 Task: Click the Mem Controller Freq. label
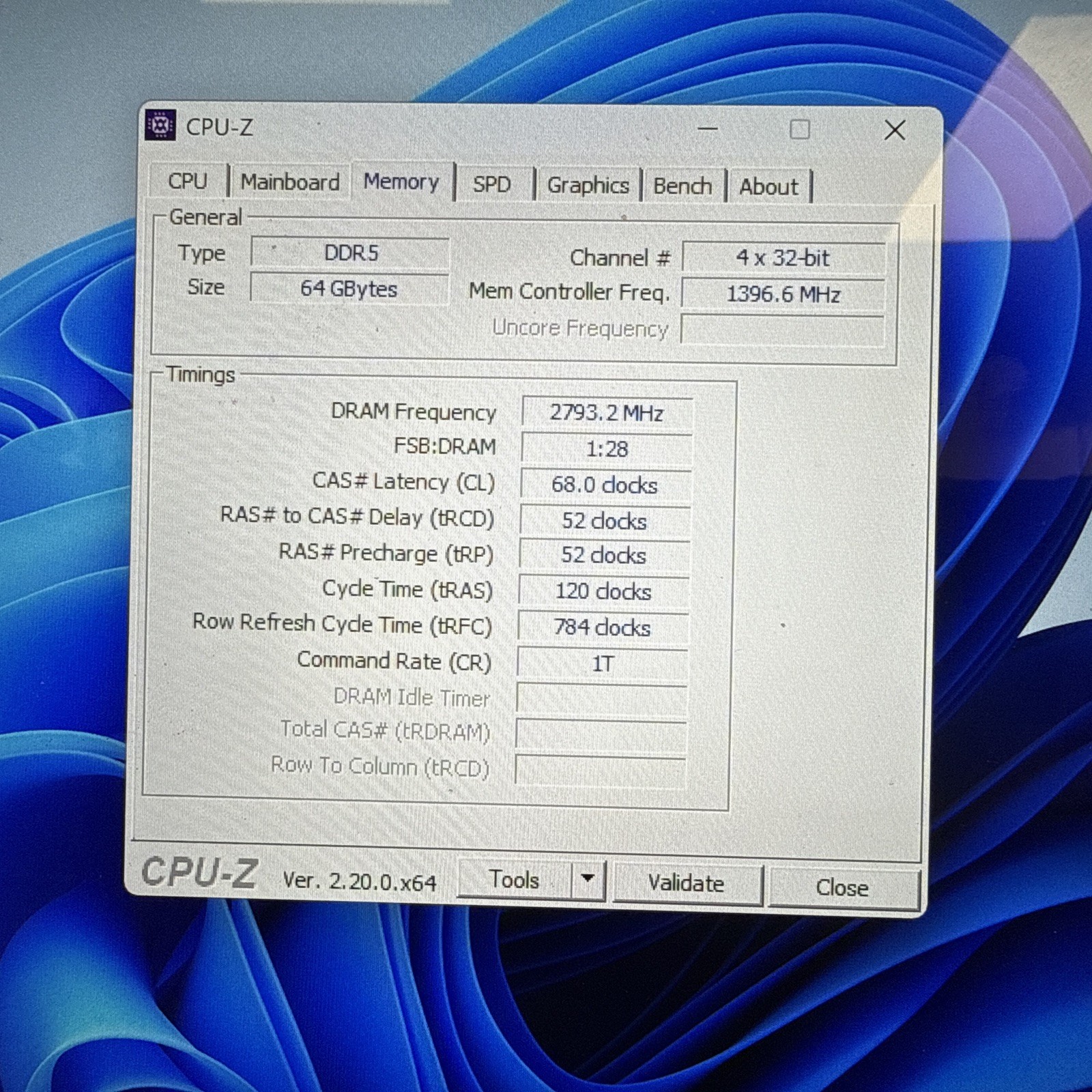click(569, 292)
